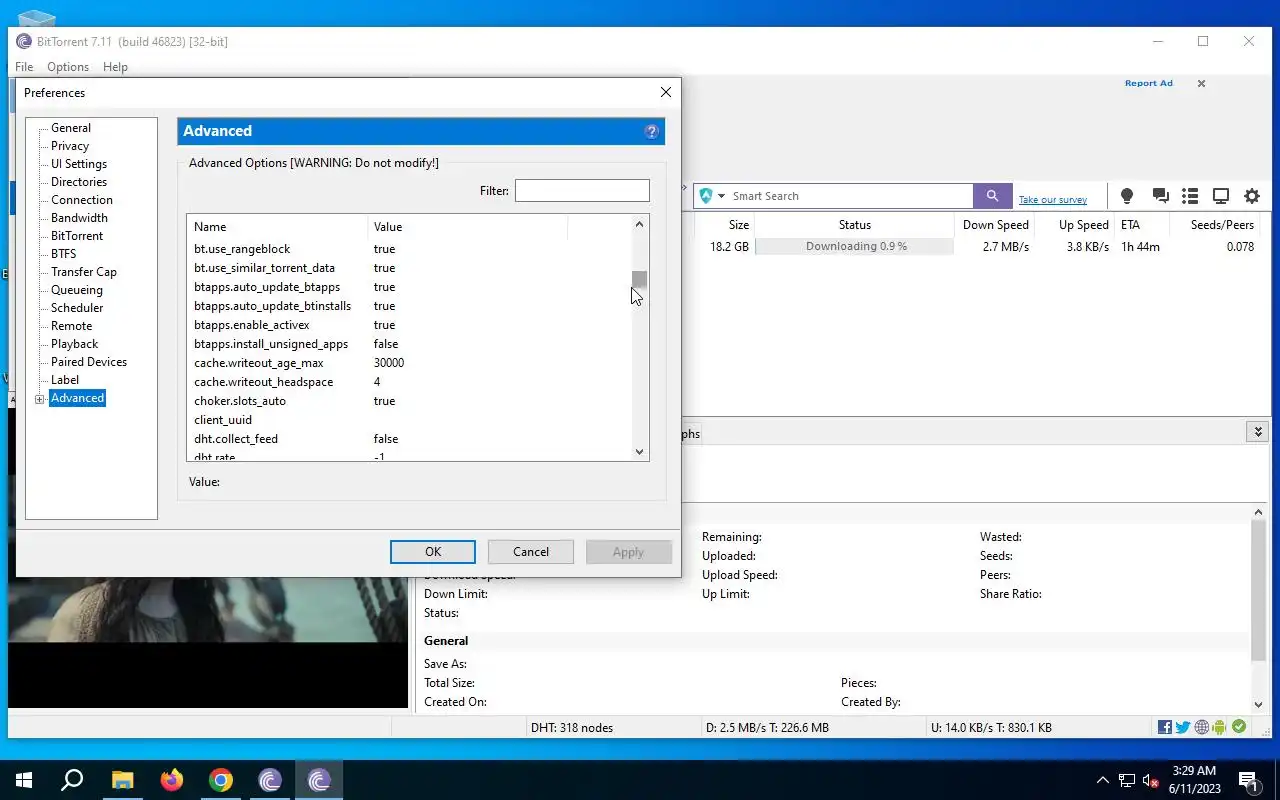Select Scheduler in the preferences tree

pos(77,308)
